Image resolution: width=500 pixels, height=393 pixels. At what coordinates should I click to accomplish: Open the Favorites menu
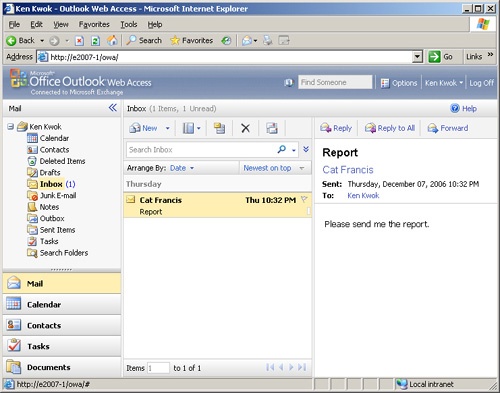pos(94,24)
